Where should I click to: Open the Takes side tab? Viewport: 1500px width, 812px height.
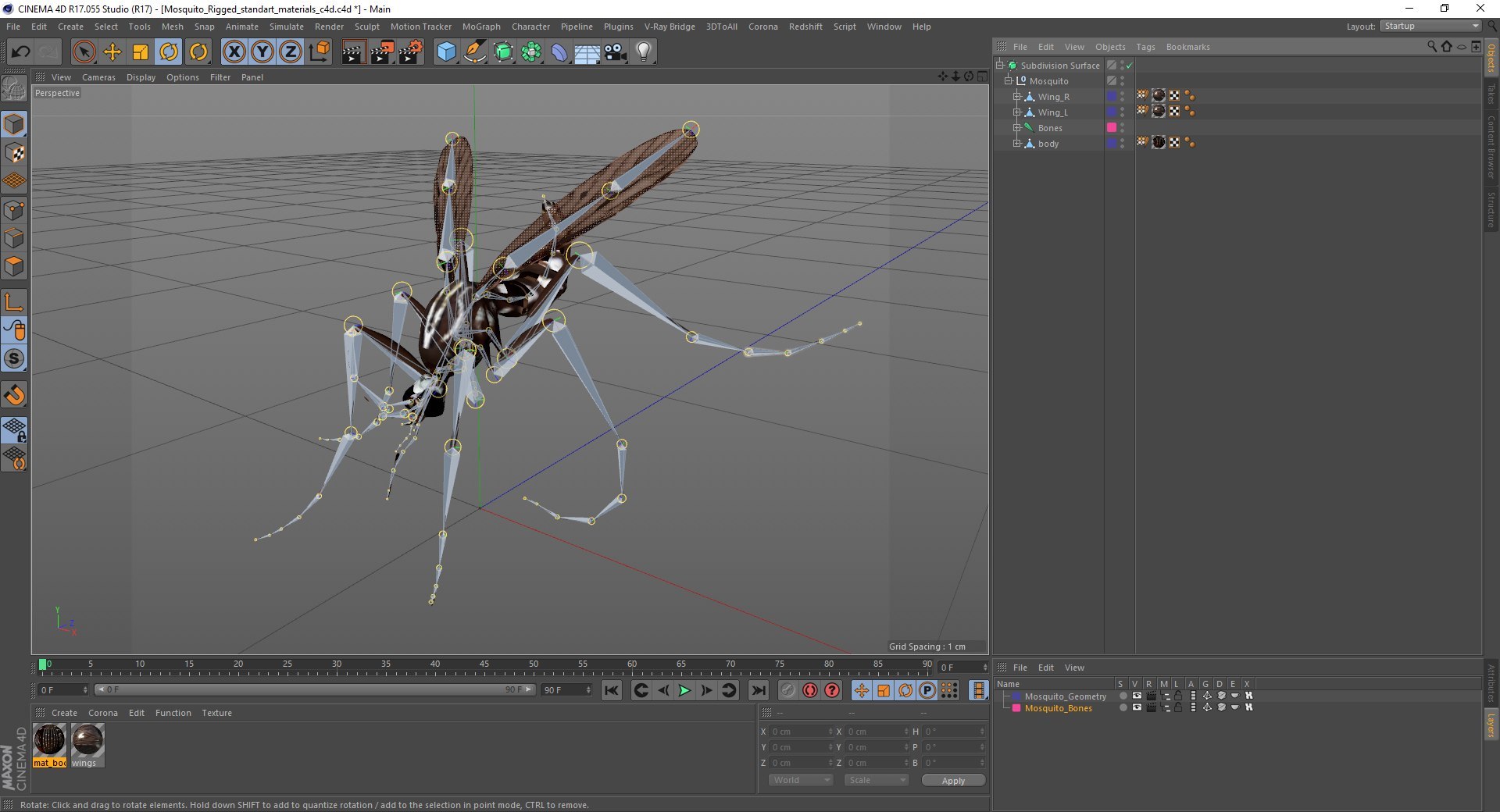1491,94
